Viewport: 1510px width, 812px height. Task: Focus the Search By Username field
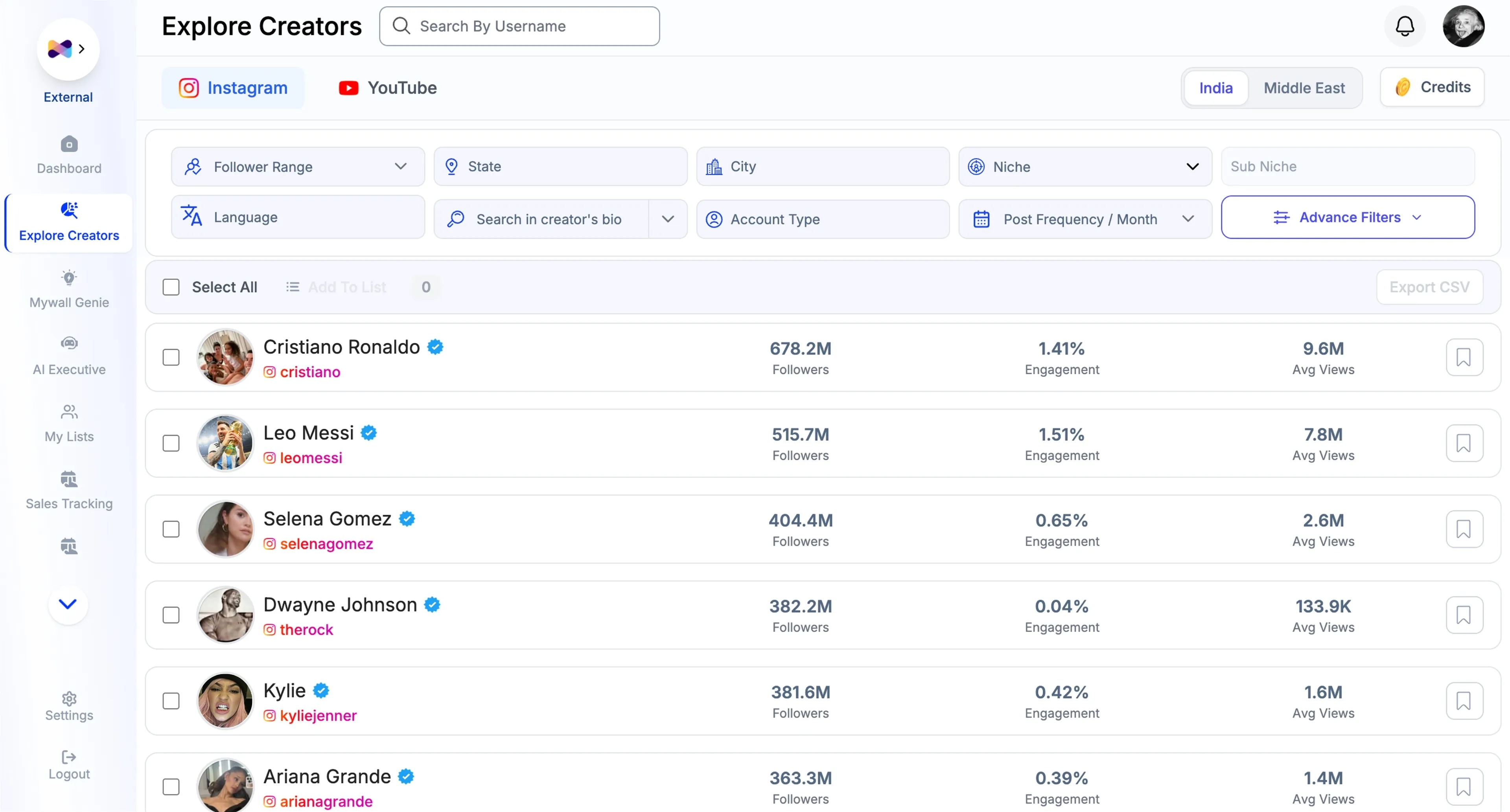click(x=519, y=26)
